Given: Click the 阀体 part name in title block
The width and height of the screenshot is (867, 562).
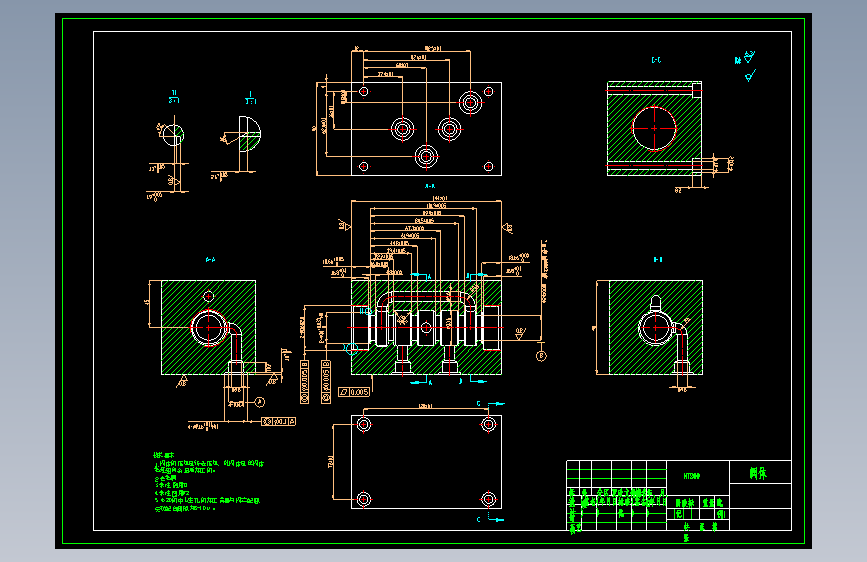Looking at the screenshot, I should (758, 473).
